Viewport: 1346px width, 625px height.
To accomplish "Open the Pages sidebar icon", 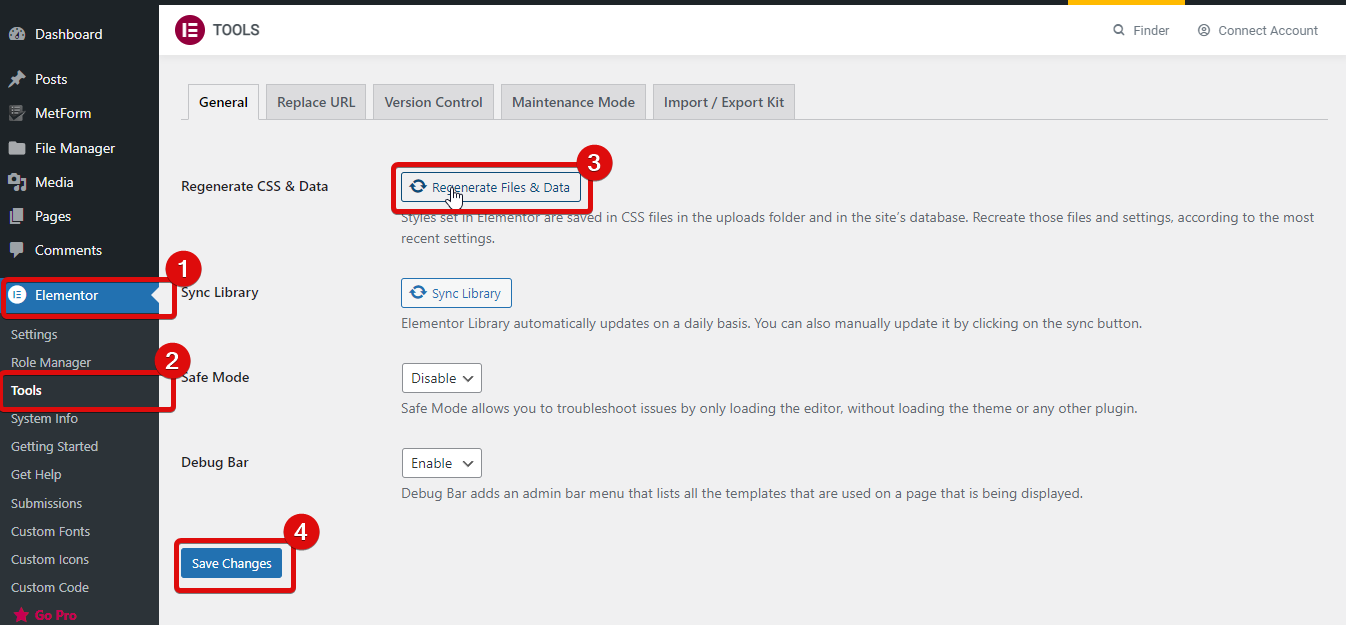I will pos(20,215).
